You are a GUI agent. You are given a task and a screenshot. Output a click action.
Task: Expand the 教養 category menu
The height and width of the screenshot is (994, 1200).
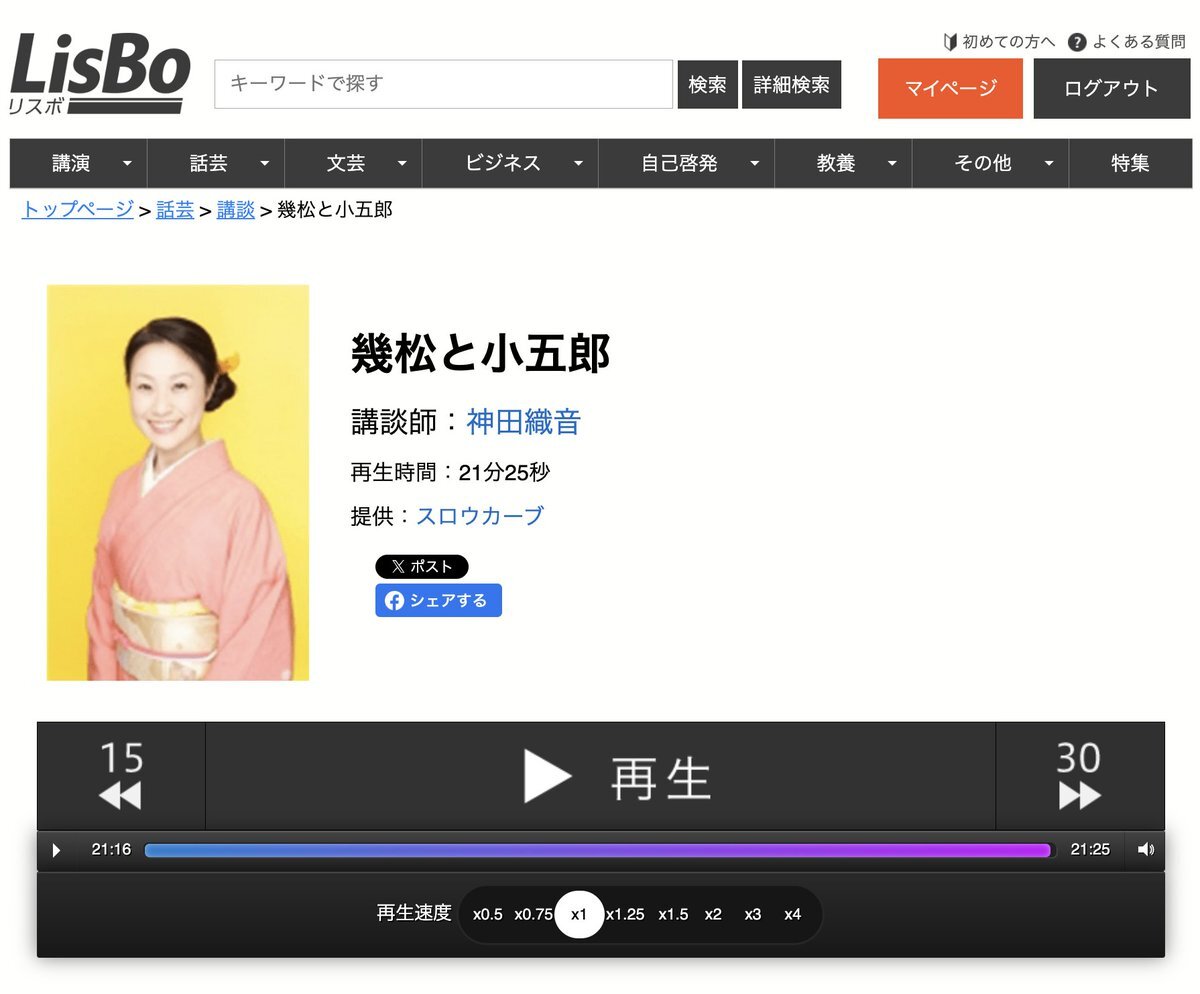(843, 163)
